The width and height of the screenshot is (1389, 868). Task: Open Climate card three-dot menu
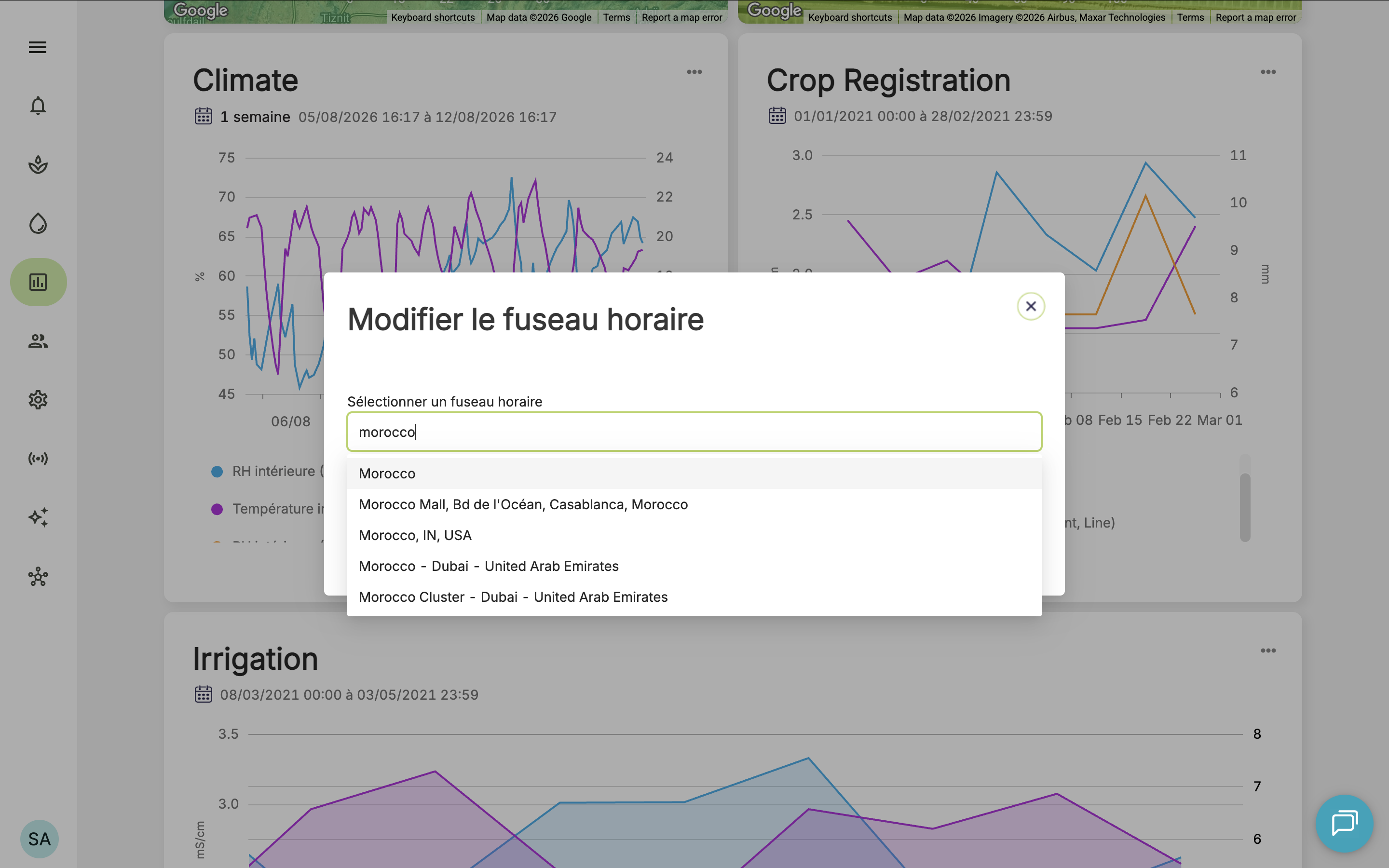pyautogui.click(x=694, y=72)
